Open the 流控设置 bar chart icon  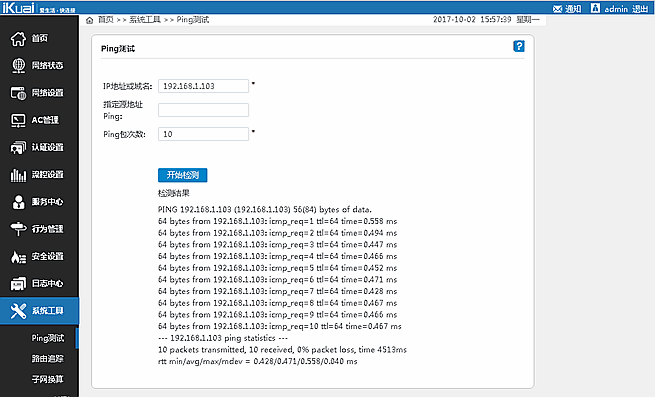pos(18,175)
